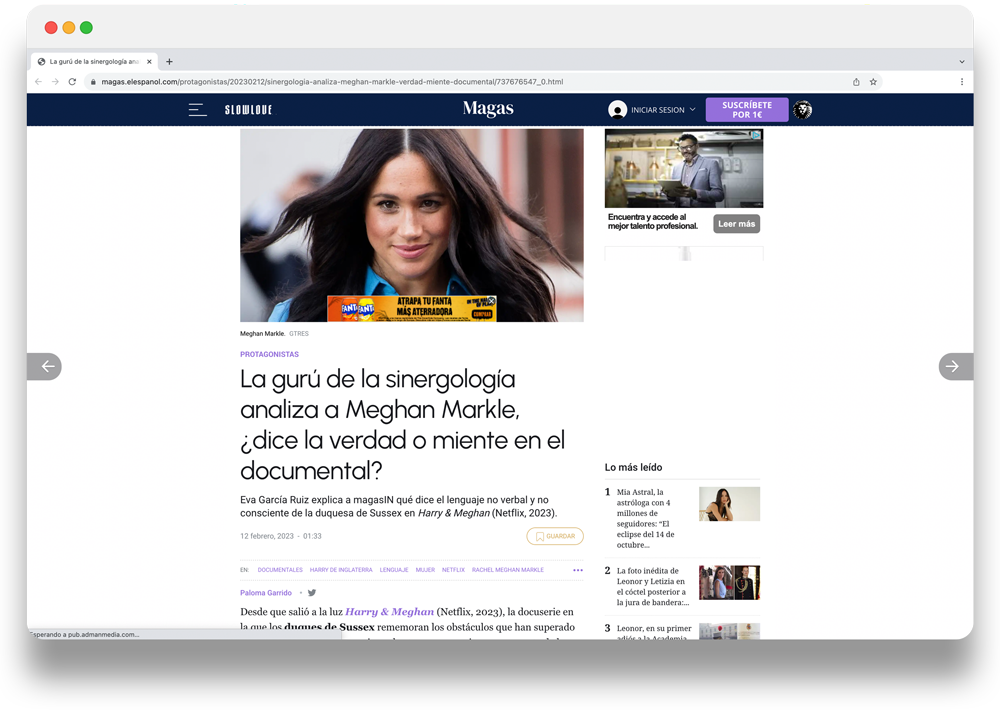Click SUSCRÍBETE POR 1€ button

747,110
